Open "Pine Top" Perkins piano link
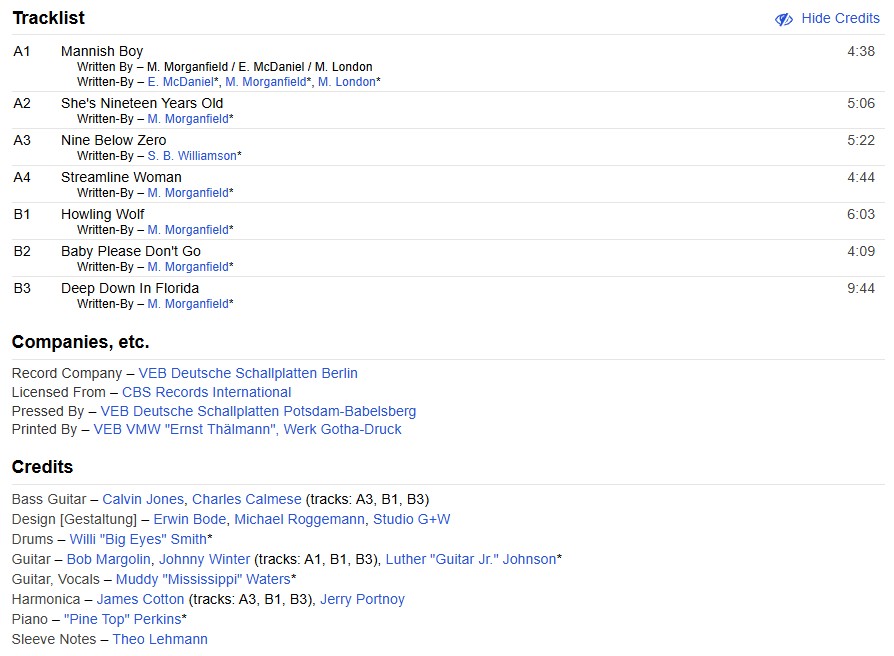The image size is (894, 656). (x=122, y=619)
